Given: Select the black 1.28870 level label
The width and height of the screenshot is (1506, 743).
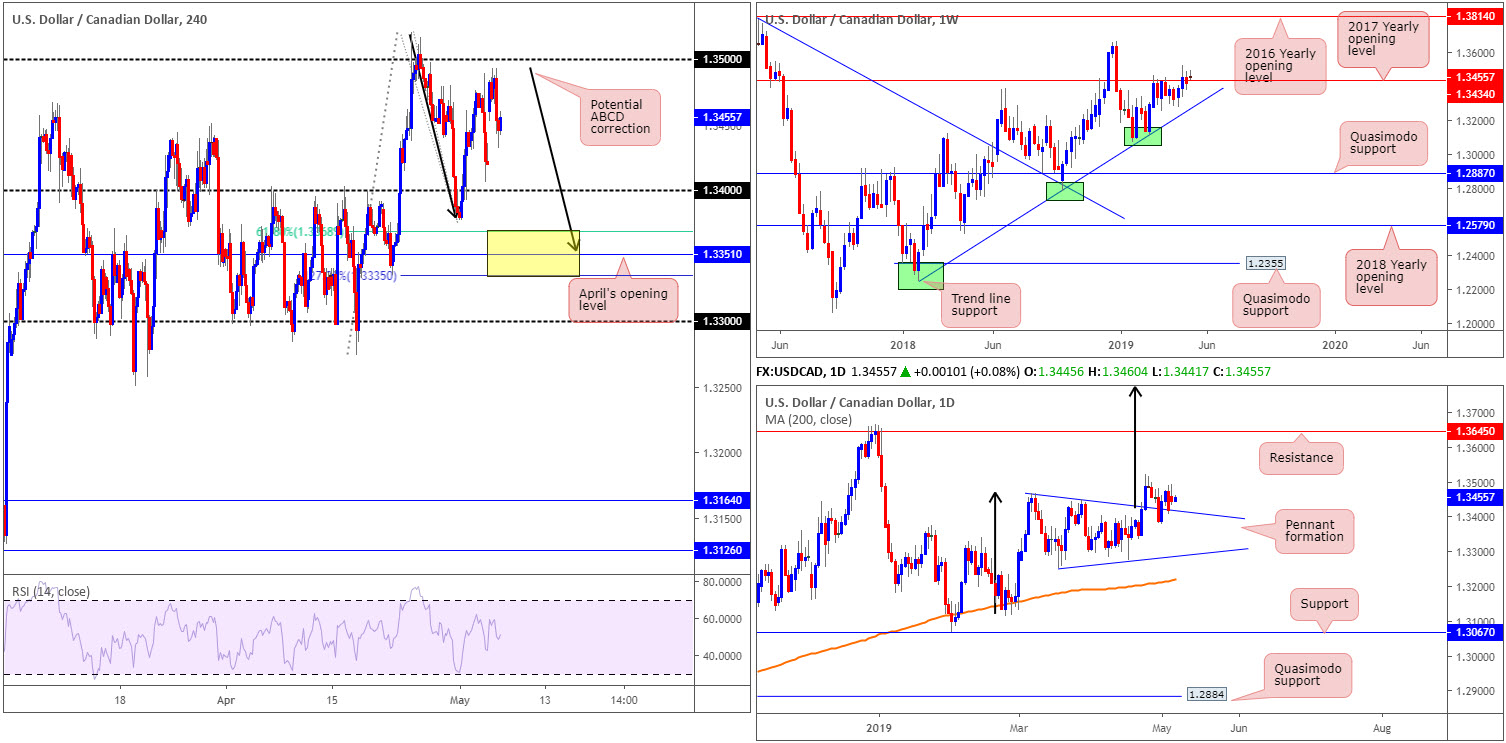Looking at the screenshot, I should point(1475,173).
